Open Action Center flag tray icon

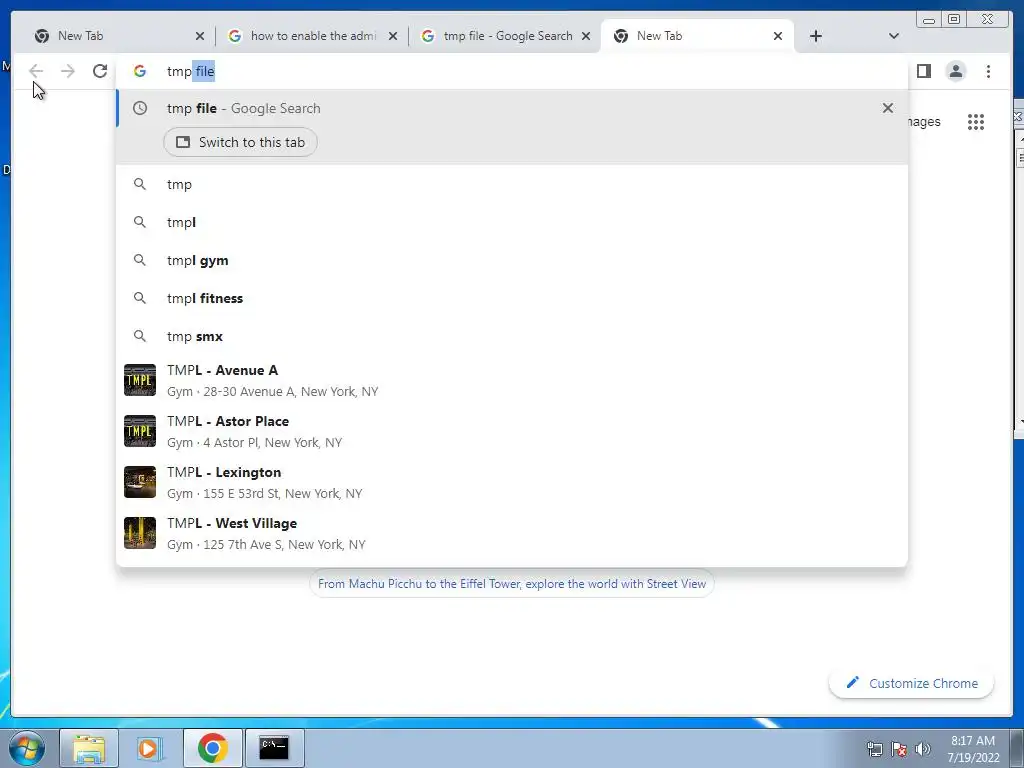[899, 749]
